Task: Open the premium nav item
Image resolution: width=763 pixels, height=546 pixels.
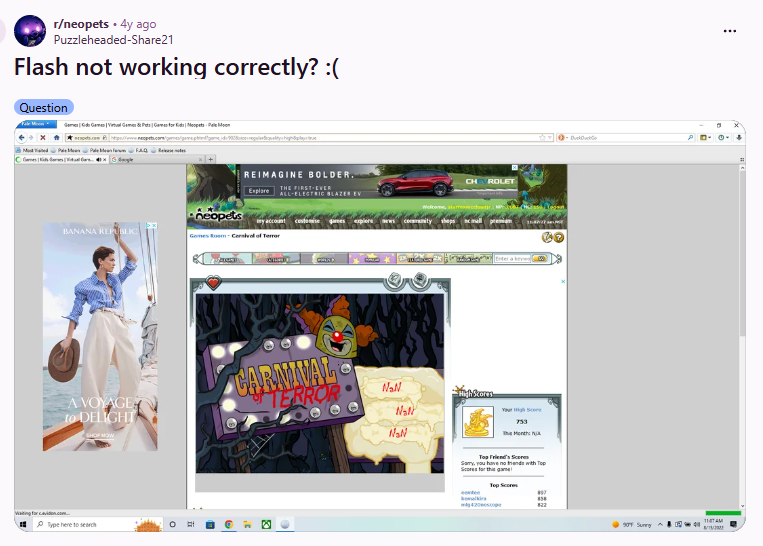Action: pyautogui.click(x=501, y=221)
